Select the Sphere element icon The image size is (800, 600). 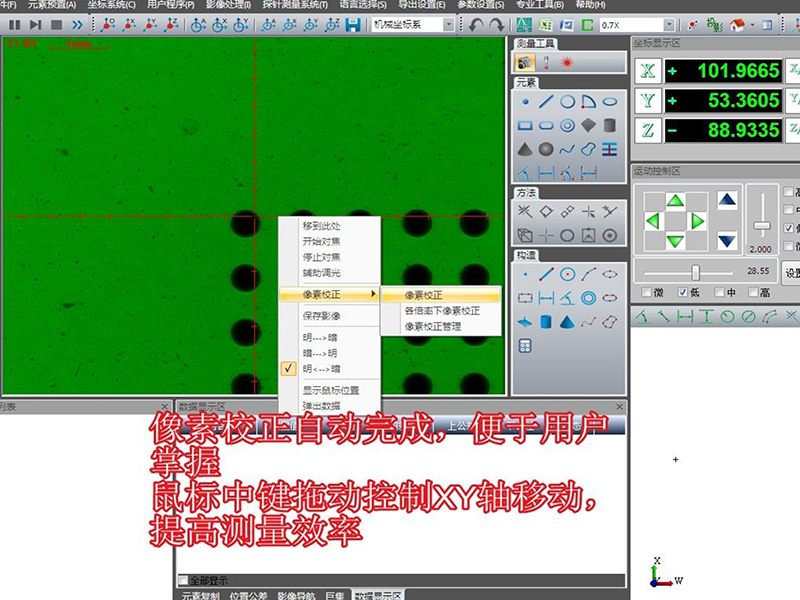tap(546, 149)
